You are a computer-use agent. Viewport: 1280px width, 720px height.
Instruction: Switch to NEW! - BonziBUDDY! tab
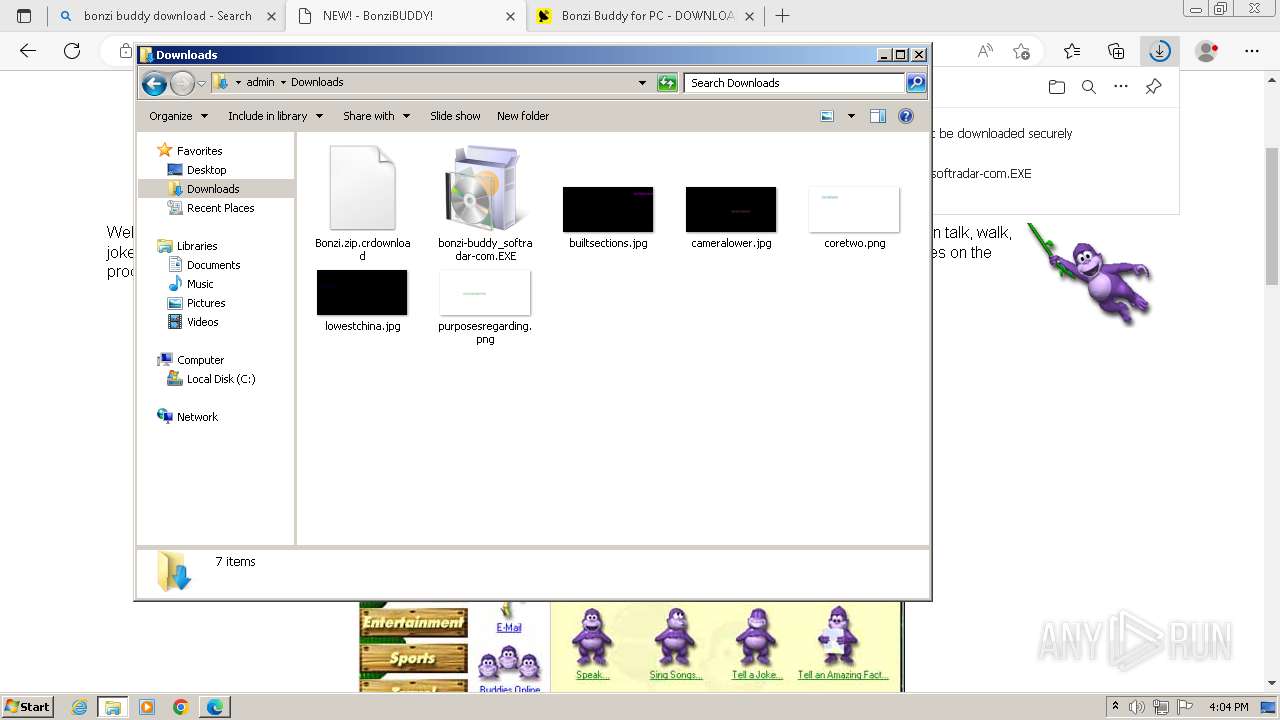[405, 16]
